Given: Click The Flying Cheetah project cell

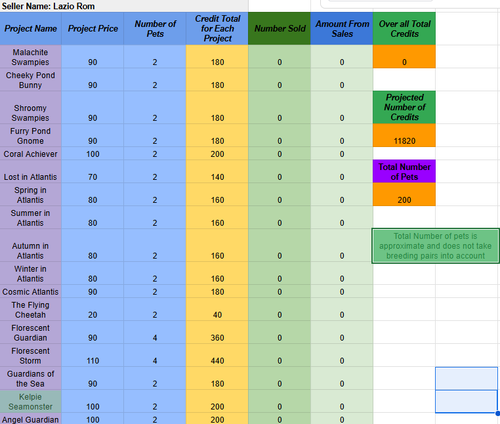Looking at the screenshot, I should tap(31, 309).
